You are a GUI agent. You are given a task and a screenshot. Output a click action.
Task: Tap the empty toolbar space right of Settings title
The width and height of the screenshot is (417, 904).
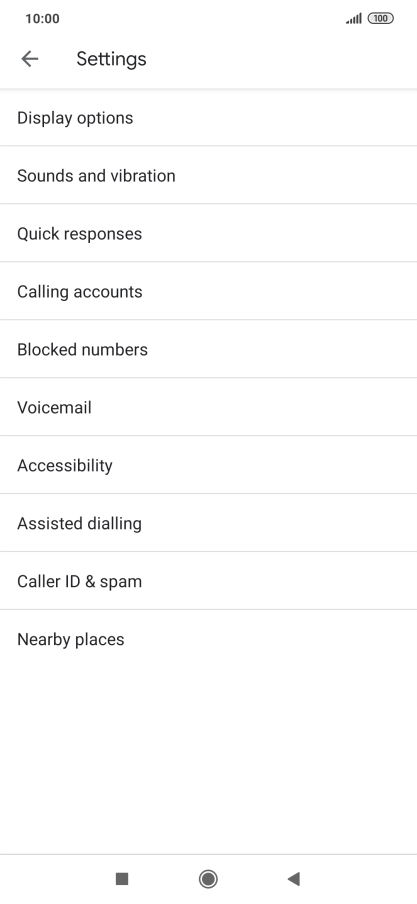283,59
